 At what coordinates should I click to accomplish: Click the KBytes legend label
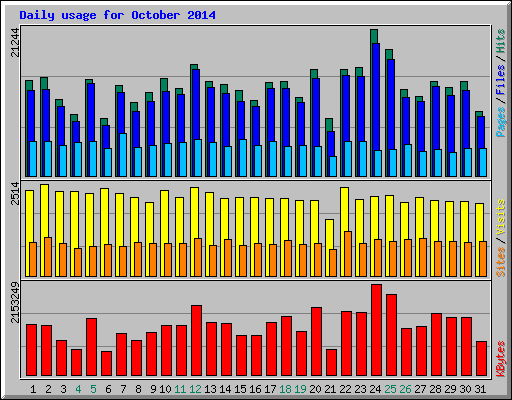point(501,359)
